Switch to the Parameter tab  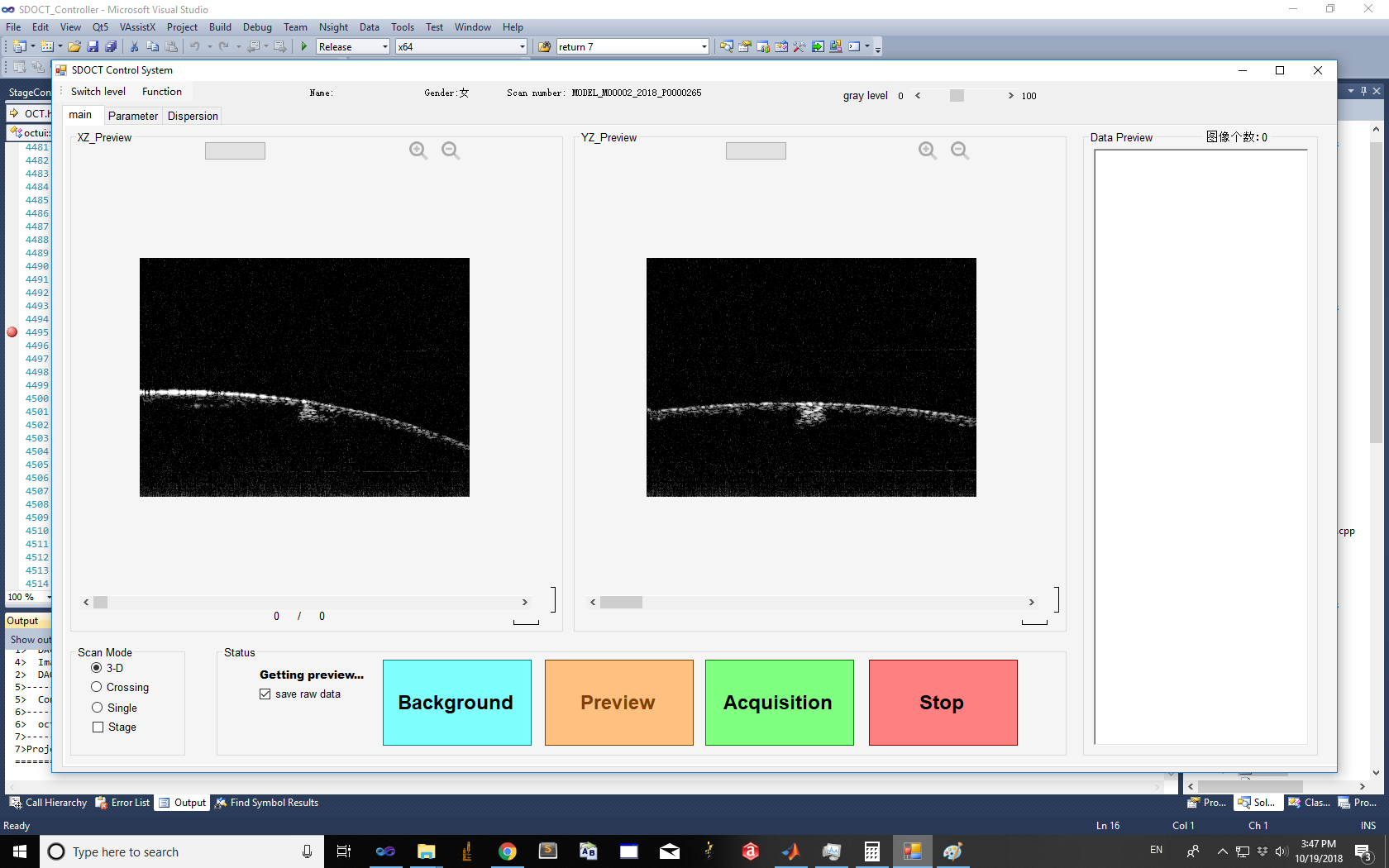[132, 116]
